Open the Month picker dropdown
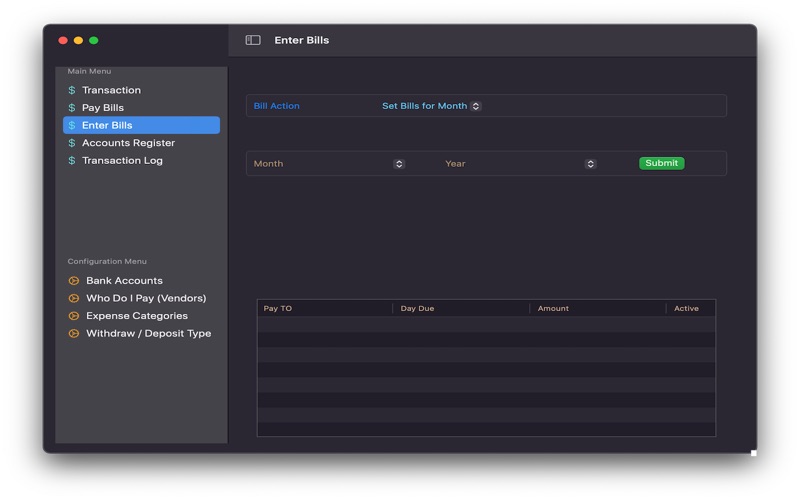Image resolution: width=800 pixels, height=500 pixels. [399, 164]
